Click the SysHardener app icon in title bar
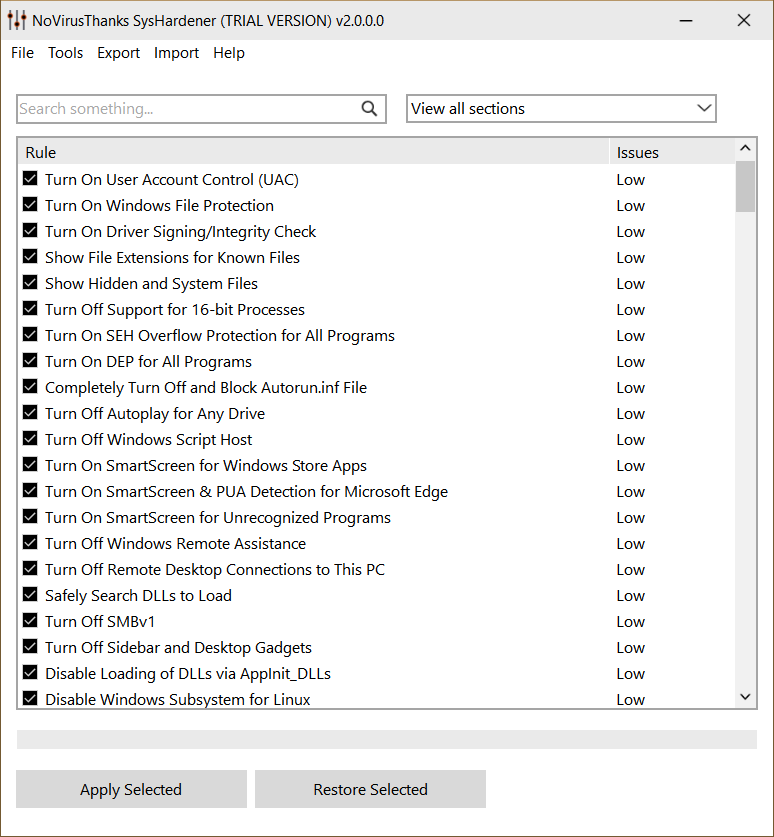 (17, 20)
